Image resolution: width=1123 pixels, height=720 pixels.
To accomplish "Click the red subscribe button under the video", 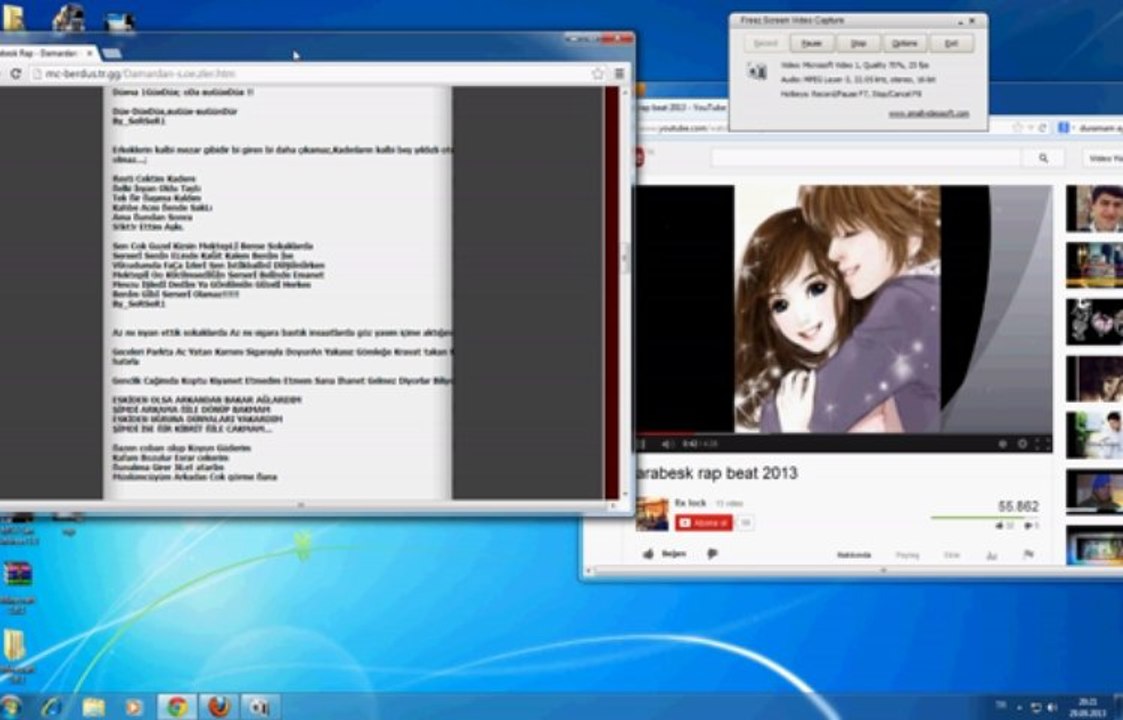I will click(x=704, y=523).
